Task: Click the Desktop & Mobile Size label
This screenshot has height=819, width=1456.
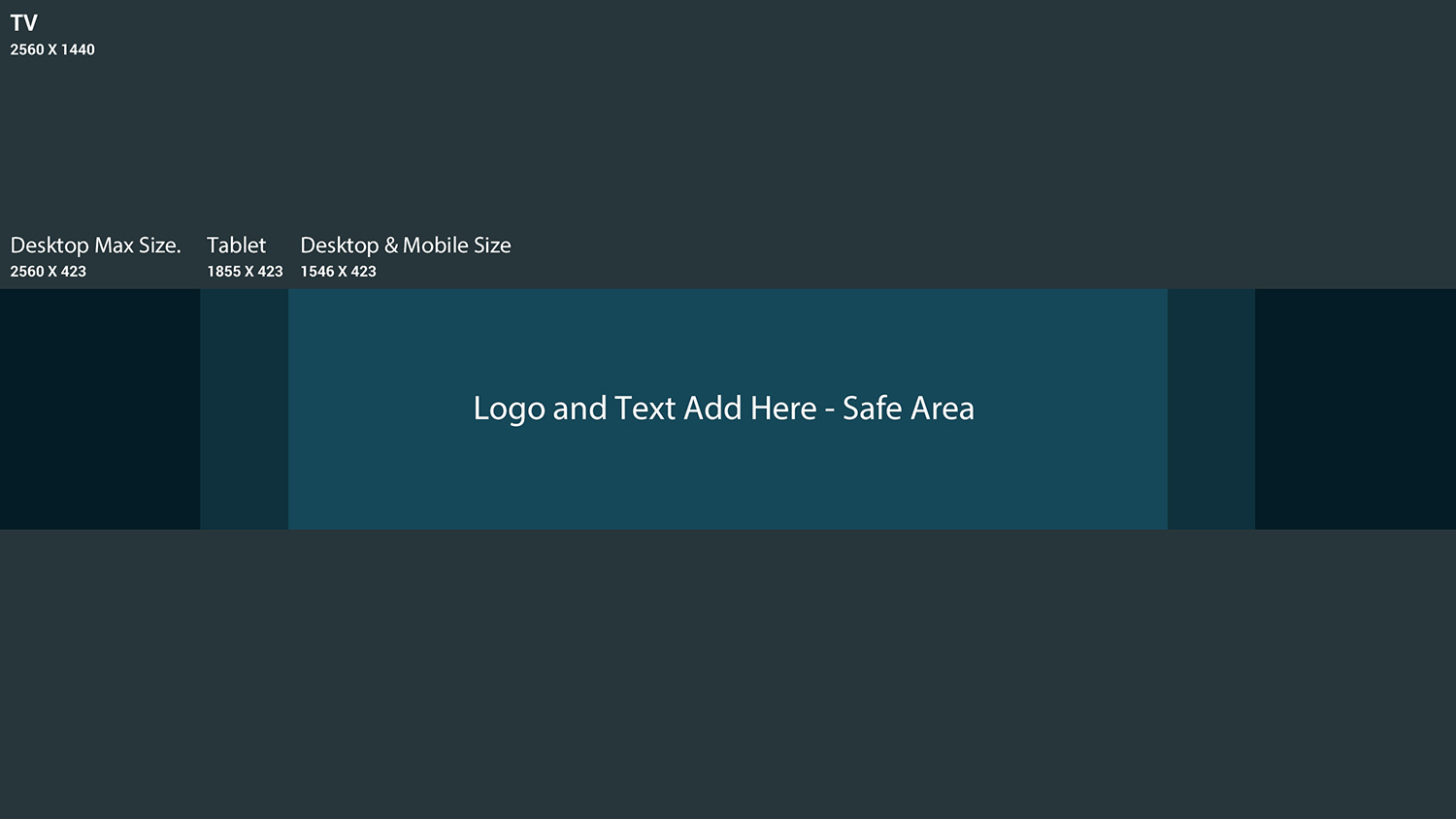Action: 406,246
